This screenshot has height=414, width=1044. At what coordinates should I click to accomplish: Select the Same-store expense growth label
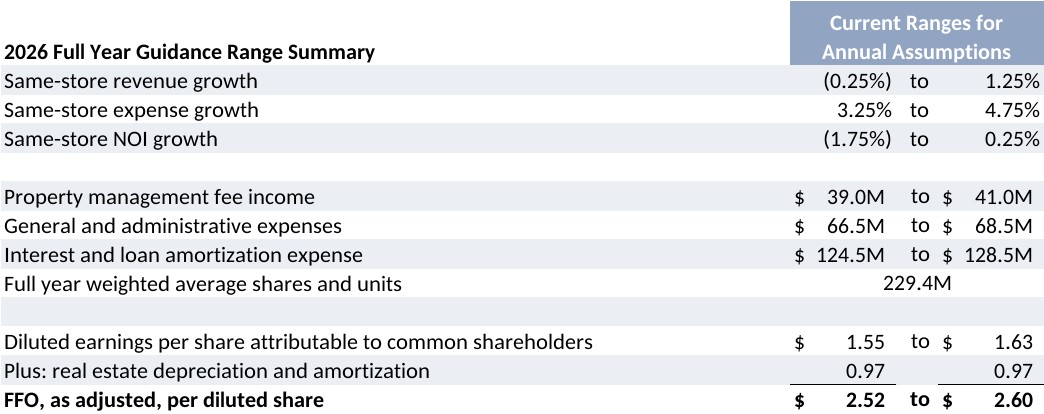click(x=131, y=110)
